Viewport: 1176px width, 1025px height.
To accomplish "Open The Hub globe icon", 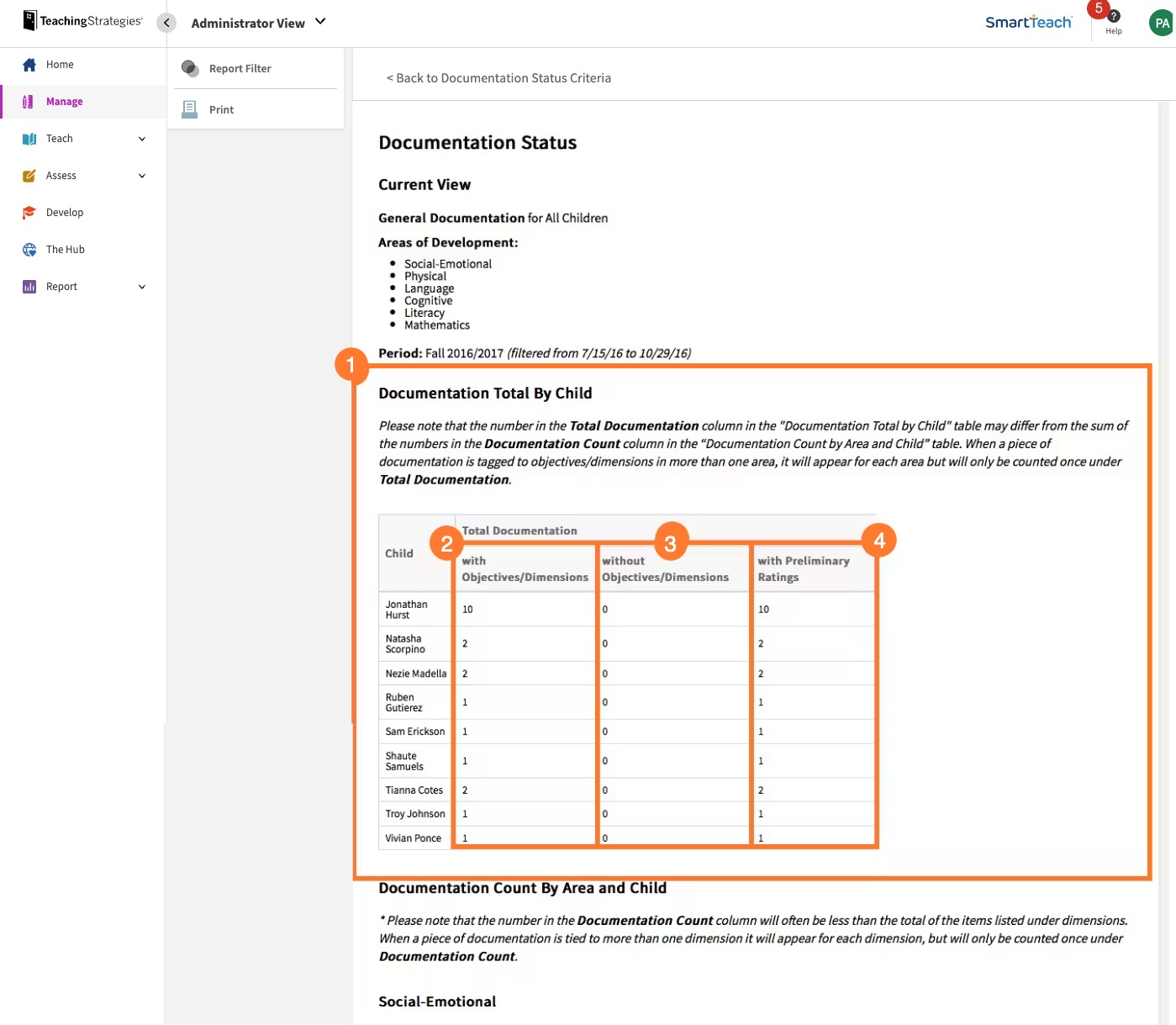I will point(29,249).
